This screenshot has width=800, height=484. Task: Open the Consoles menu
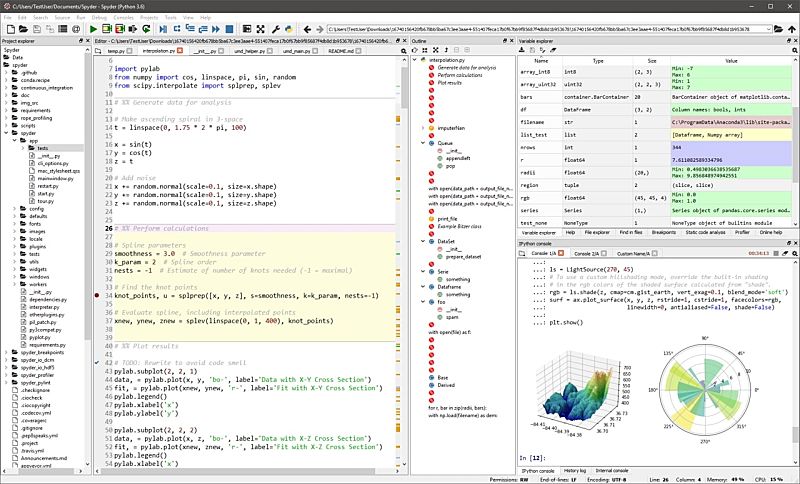[x=123, y=17]
